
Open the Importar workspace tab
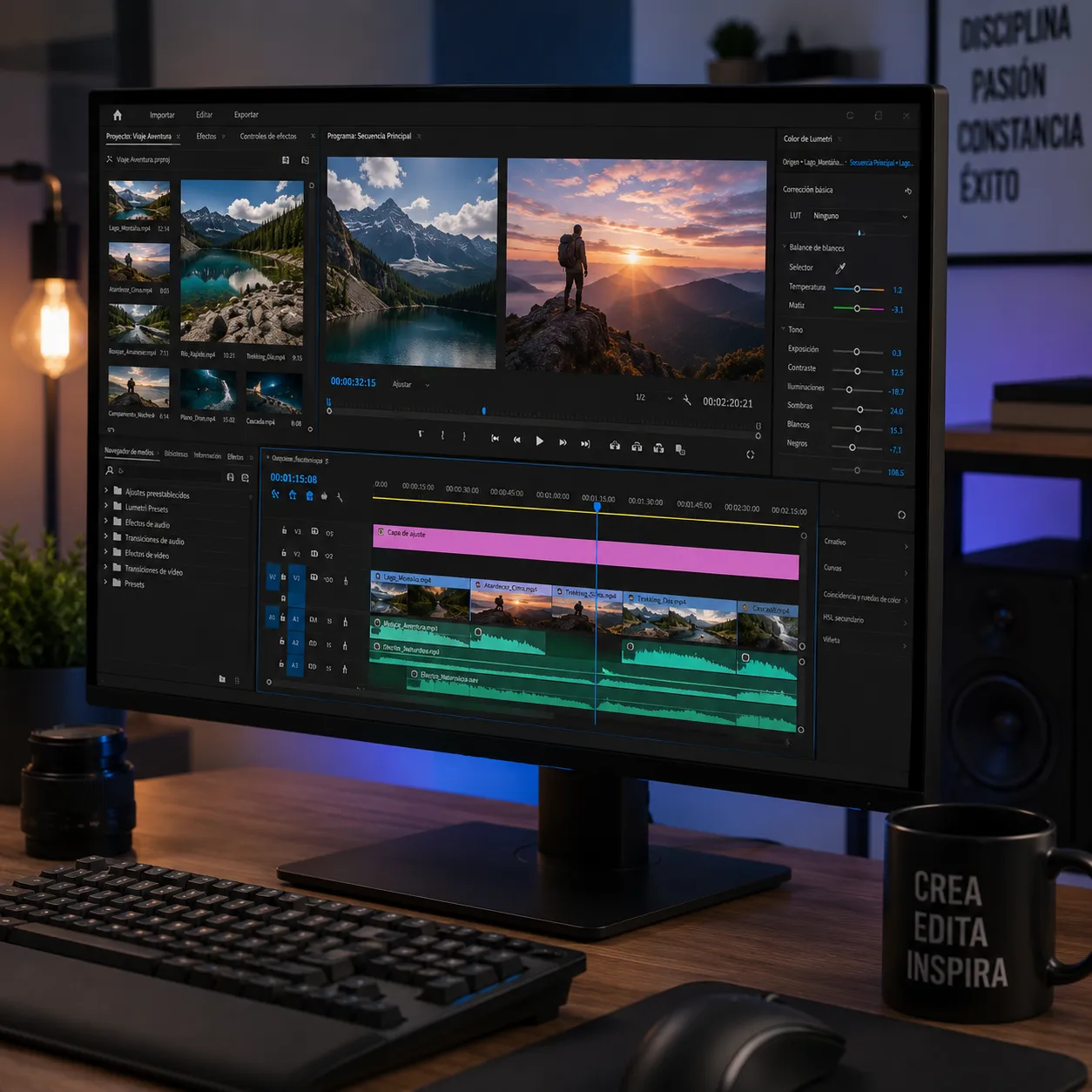coord(162,115)
